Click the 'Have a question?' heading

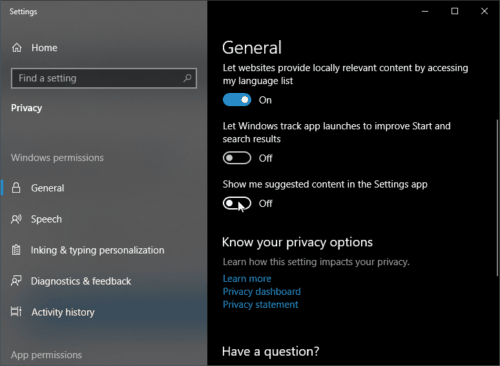[271, 351]
